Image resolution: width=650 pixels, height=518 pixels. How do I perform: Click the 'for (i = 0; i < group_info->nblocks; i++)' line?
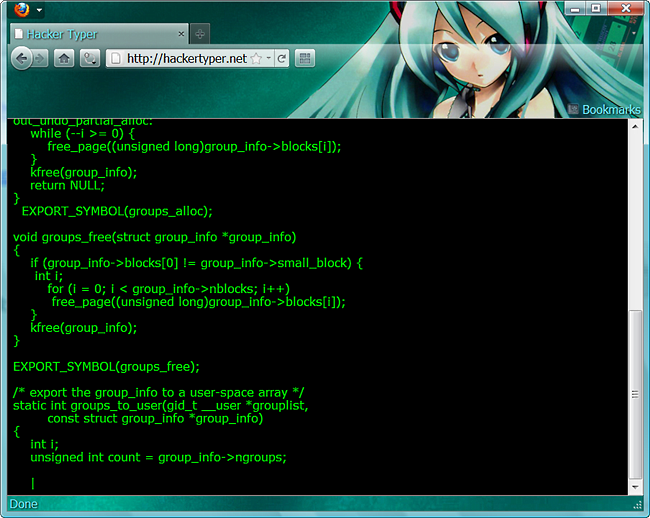[169, 289]
